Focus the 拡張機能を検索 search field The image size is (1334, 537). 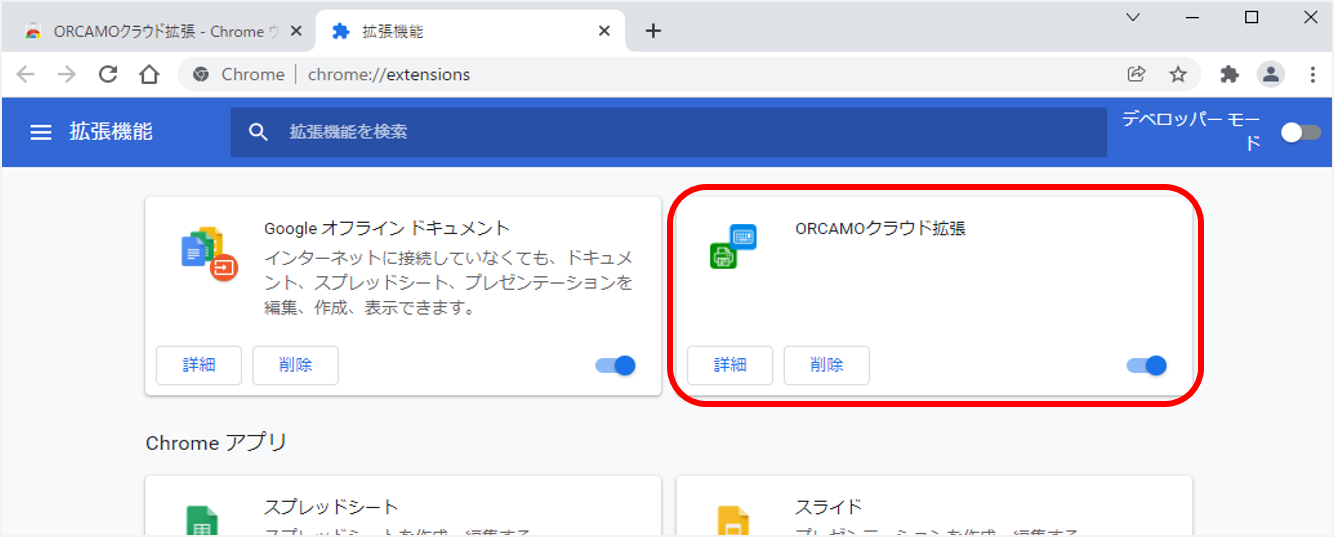(668, 132)
